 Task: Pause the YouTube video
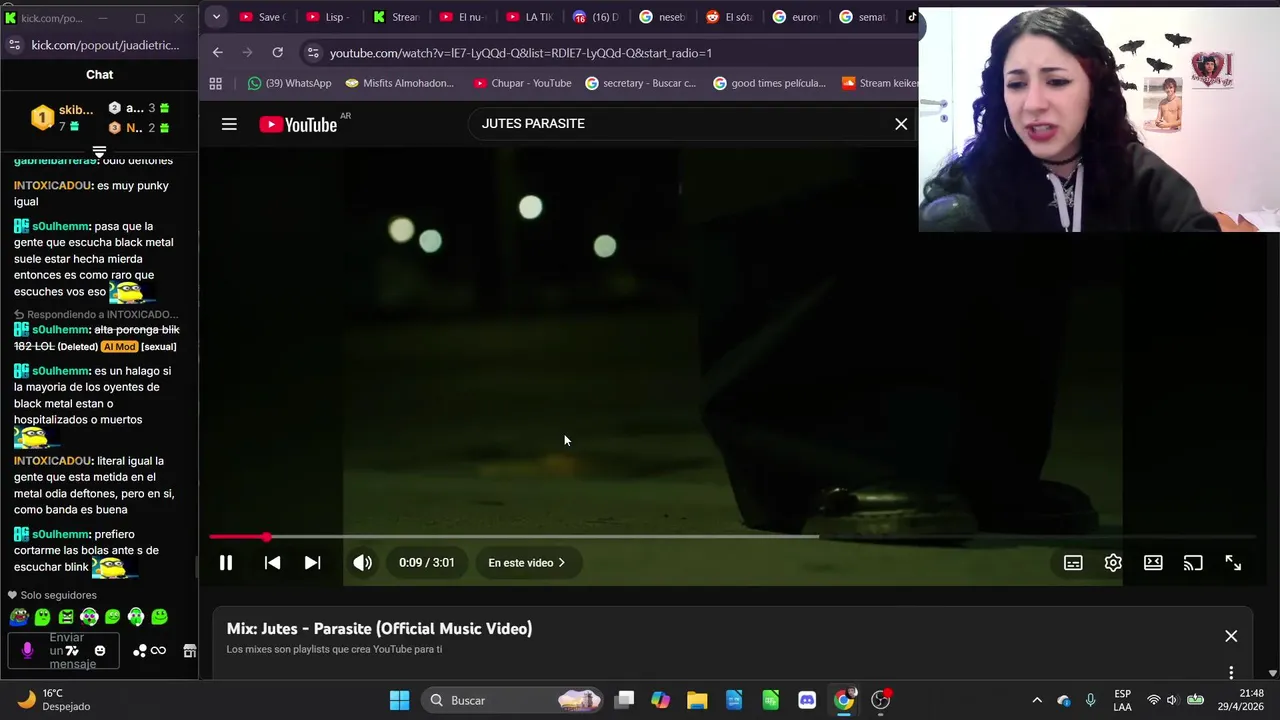click(x=226, y=563)
